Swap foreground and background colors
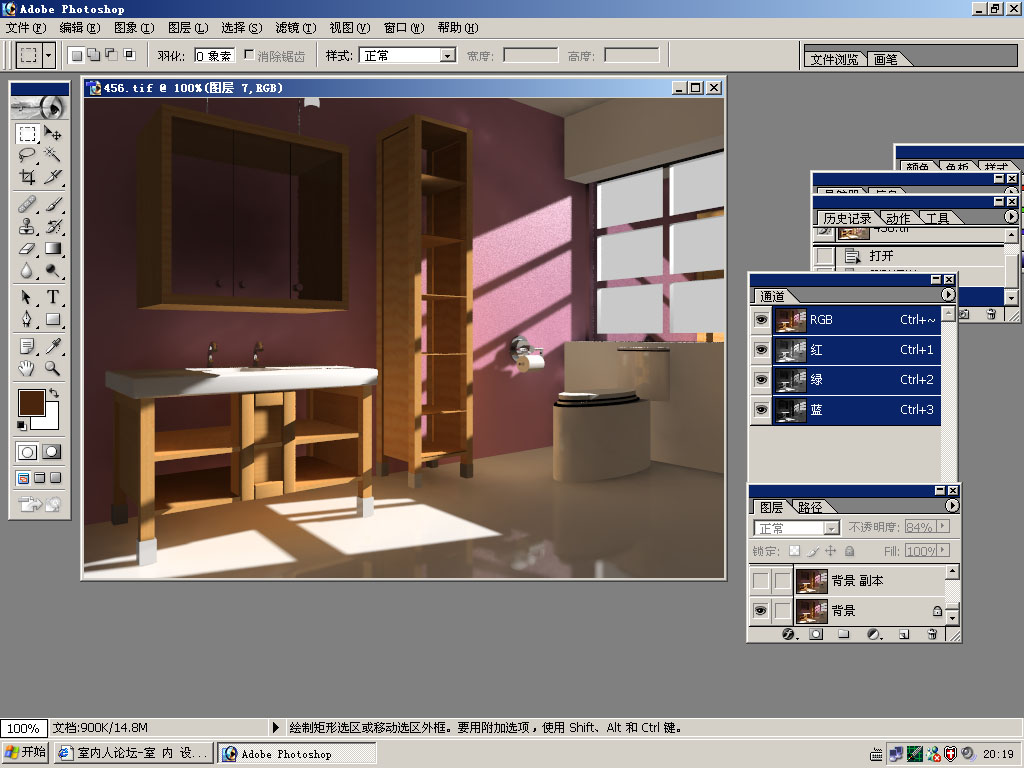Screen dimensions: 1024x768 tap(54, 393)
